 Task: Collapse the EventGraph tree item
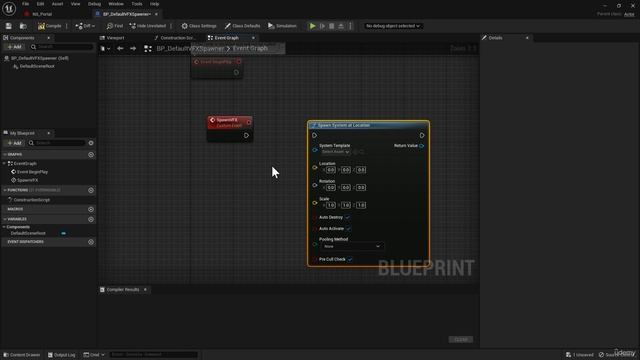point(4,163)
